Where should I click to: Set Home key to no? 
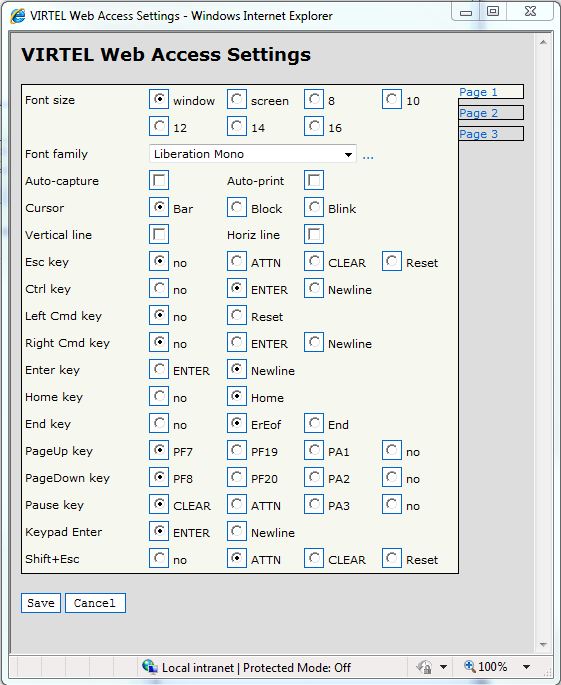159,396
